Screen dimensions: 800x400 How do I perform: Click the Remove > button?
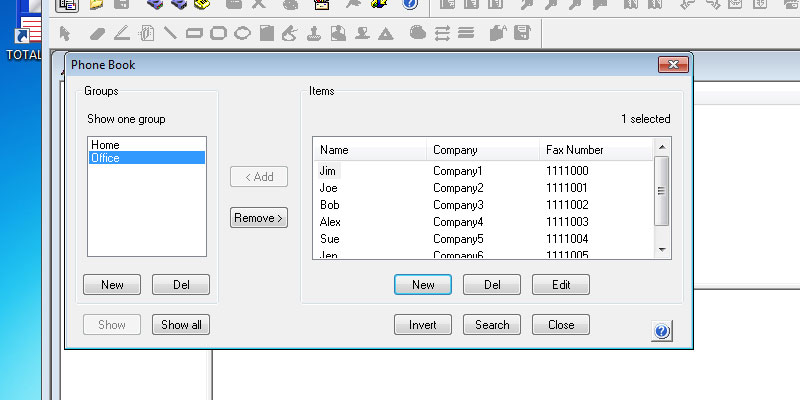coord(259,217)
